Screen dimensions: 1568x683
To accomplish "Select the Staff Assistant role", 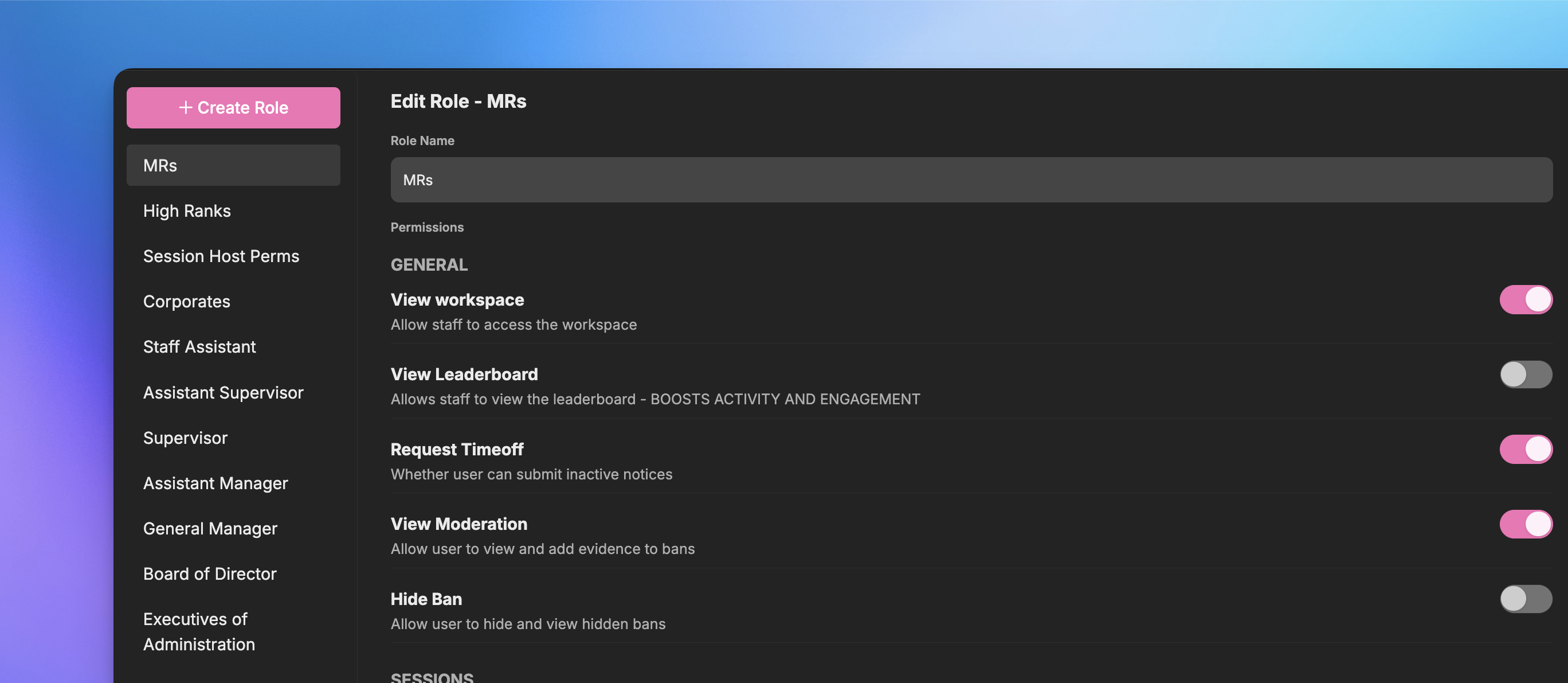I will coord(199,347).
